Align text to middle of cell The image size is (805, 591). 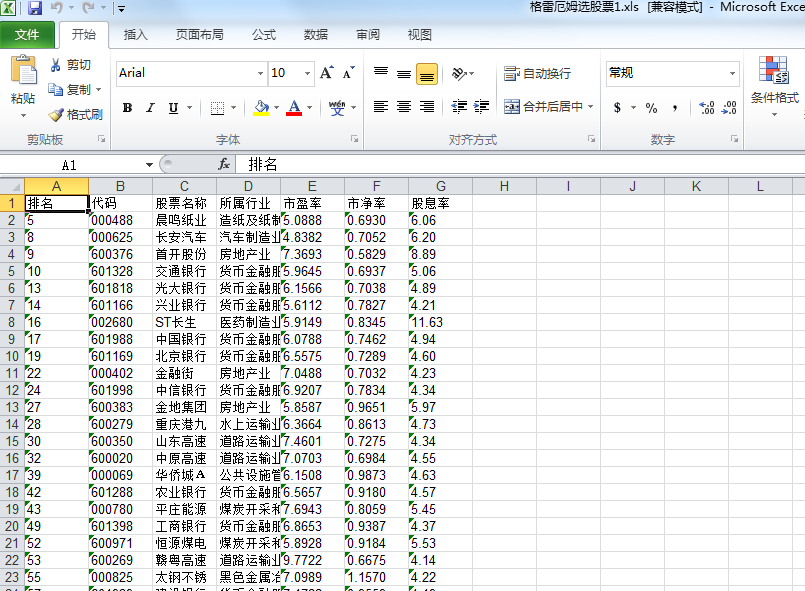[404, 73]
